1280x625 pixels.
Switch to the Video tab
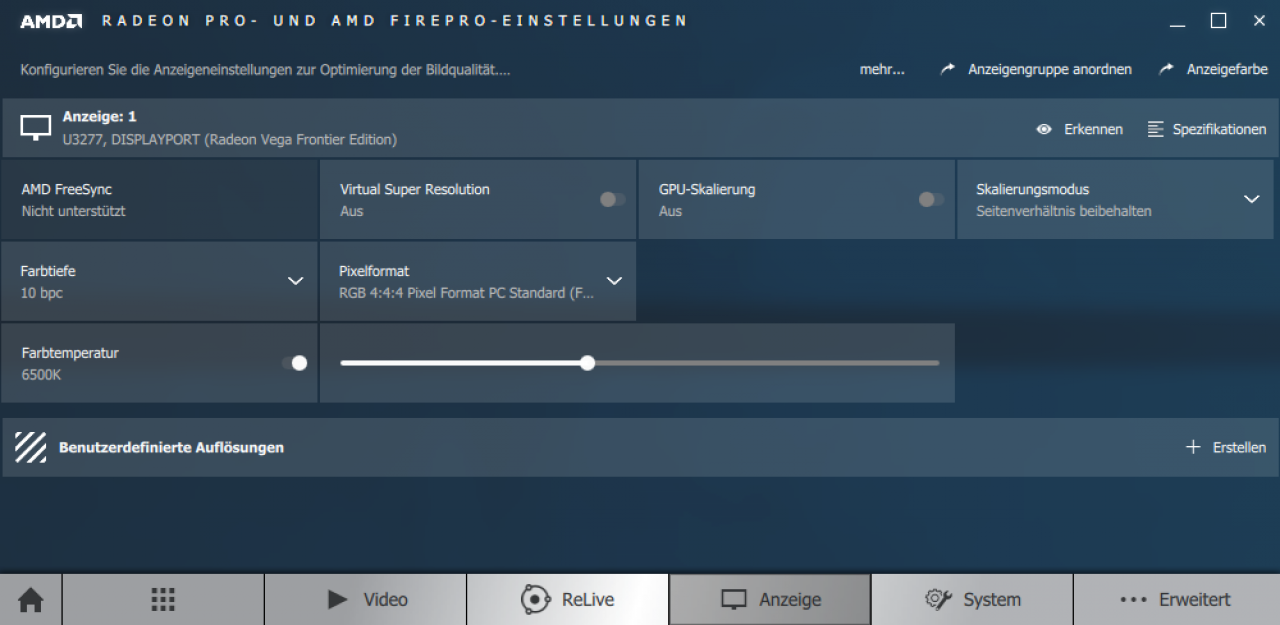pos(366,600)
